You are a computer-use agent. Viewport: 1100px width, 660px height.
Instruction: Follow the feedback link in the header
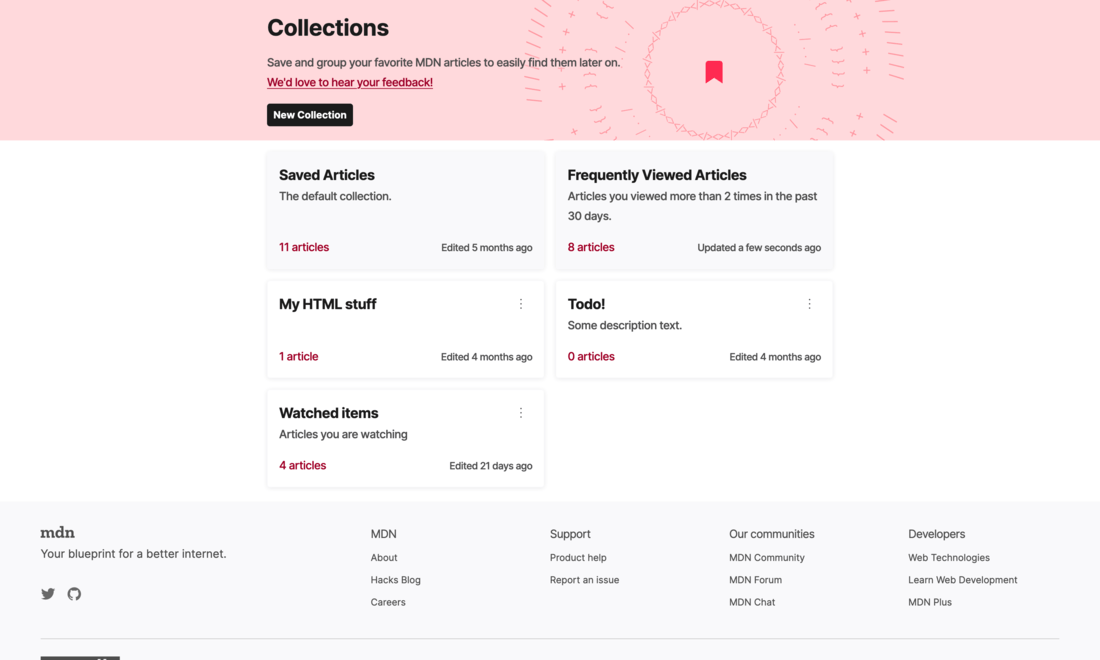350,83
